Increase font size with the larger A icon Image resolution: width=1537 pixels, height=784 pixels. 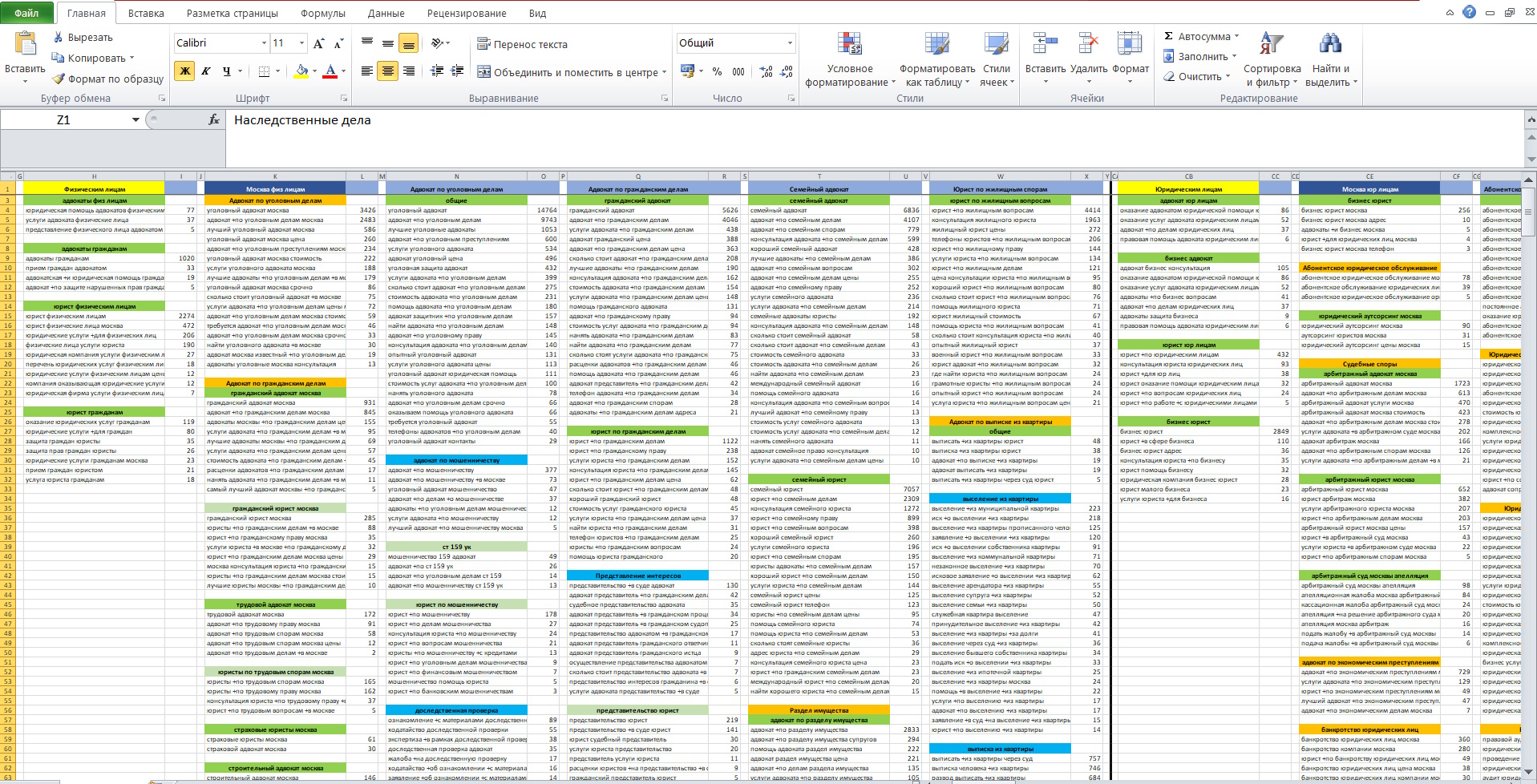point(318,43)
